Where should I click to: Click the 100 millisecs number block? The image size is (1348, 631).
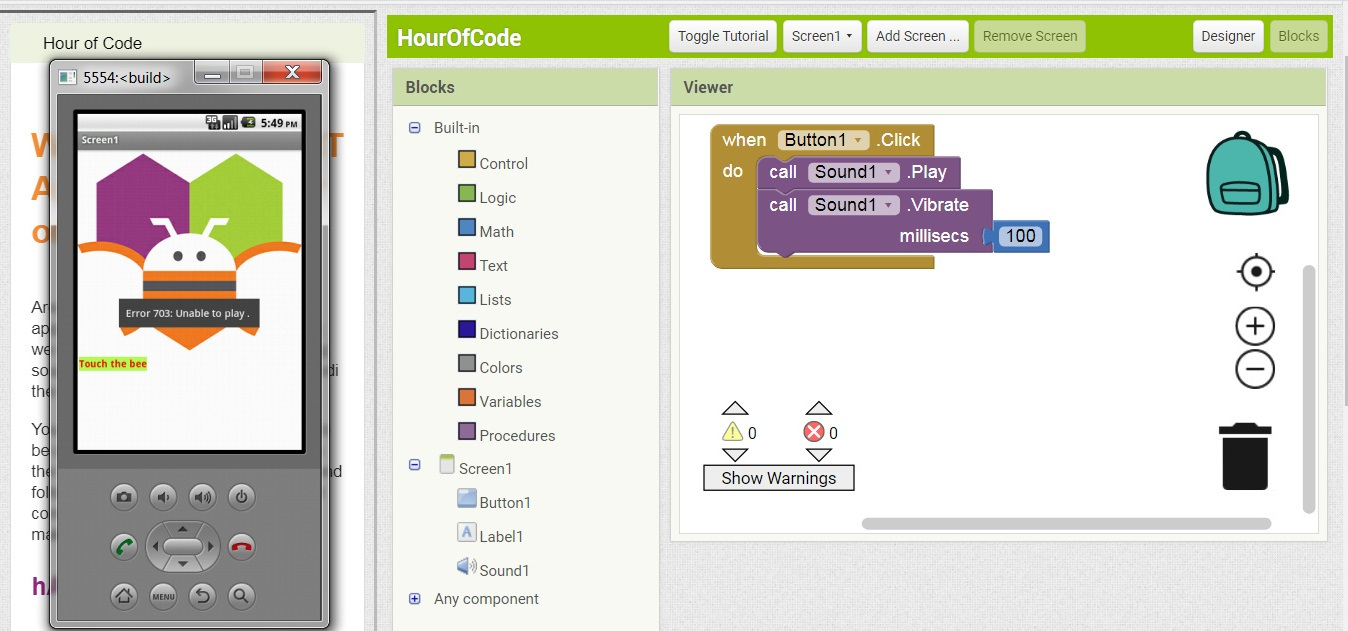pyautogui.click(x=1021, y=236)
